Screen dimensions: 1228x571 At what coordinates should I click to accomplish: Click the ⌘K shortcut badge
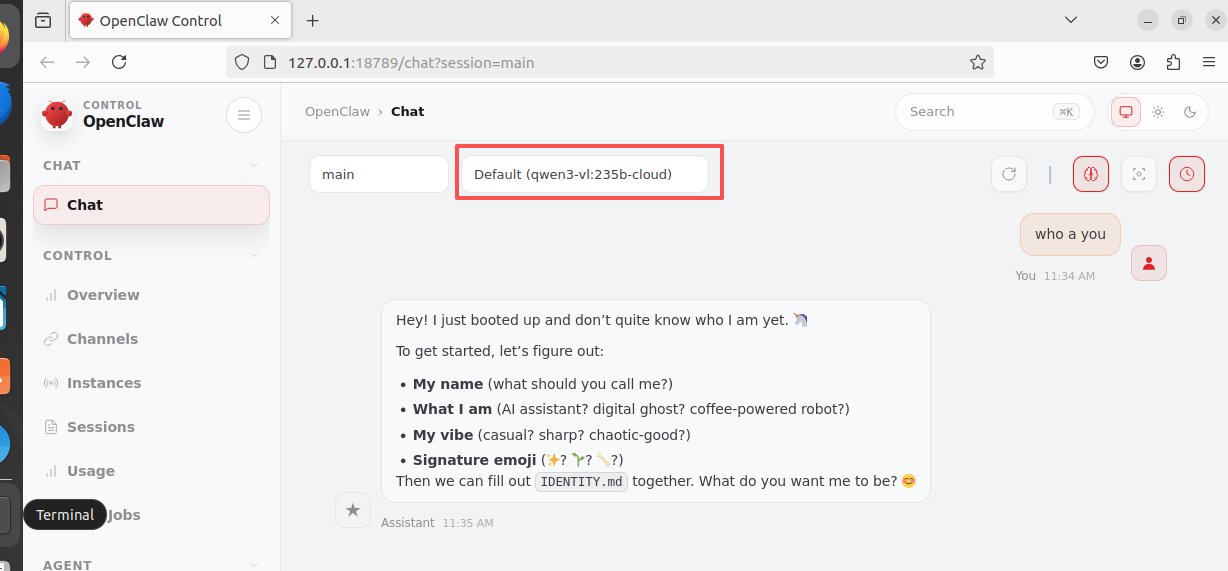point(1066,112)
